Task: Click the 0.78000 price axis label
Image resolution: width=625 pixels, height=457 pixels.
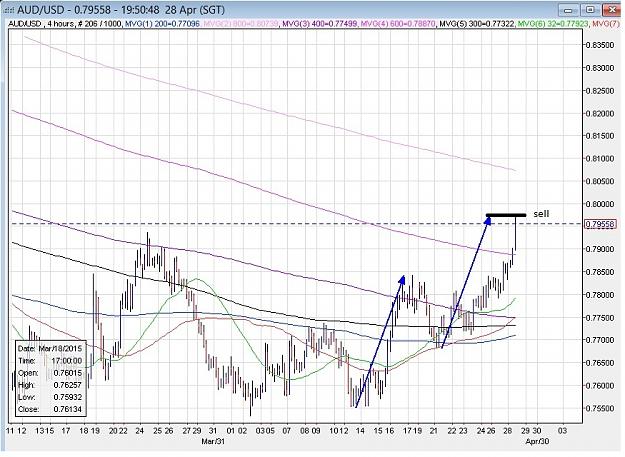Action: 600,295
